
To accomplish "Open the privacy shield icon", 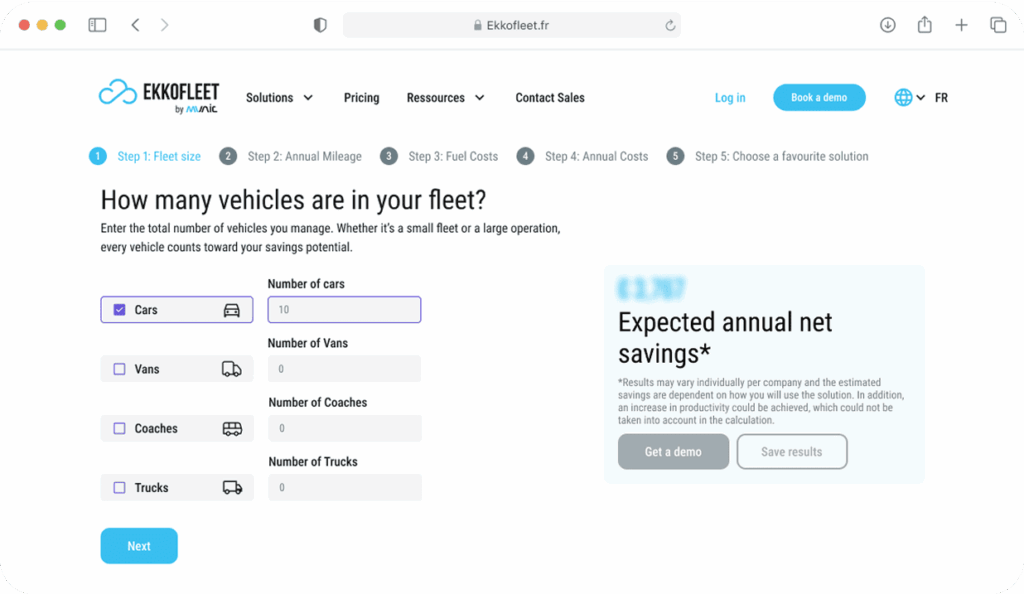I will [x=320, y=25].
